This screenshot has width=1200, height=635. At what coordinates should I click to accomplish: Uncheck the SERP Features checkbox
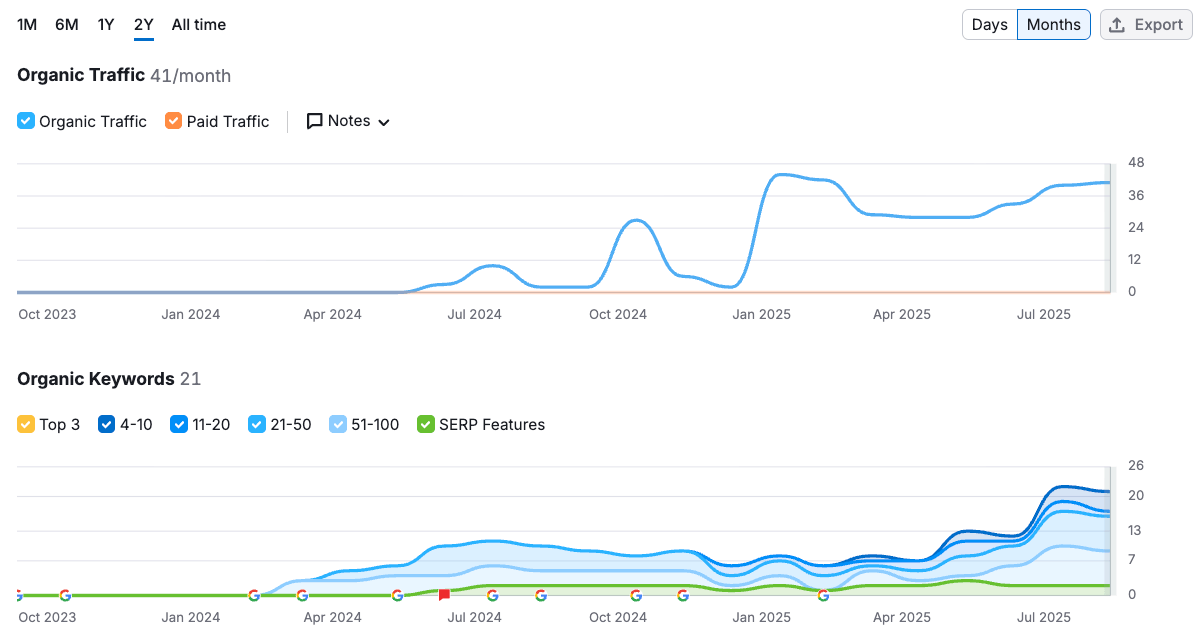click(x=425, y=424)
